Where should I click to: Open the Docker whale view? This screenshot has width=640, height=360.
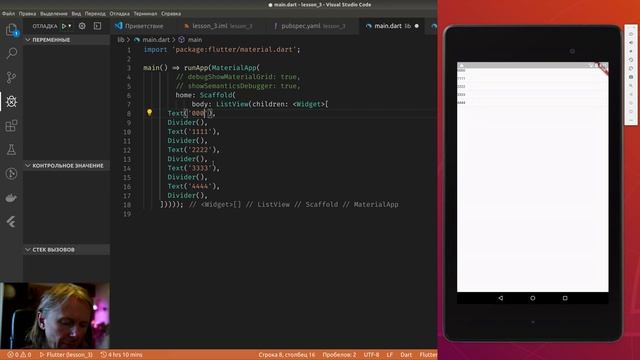click(11, 198)
